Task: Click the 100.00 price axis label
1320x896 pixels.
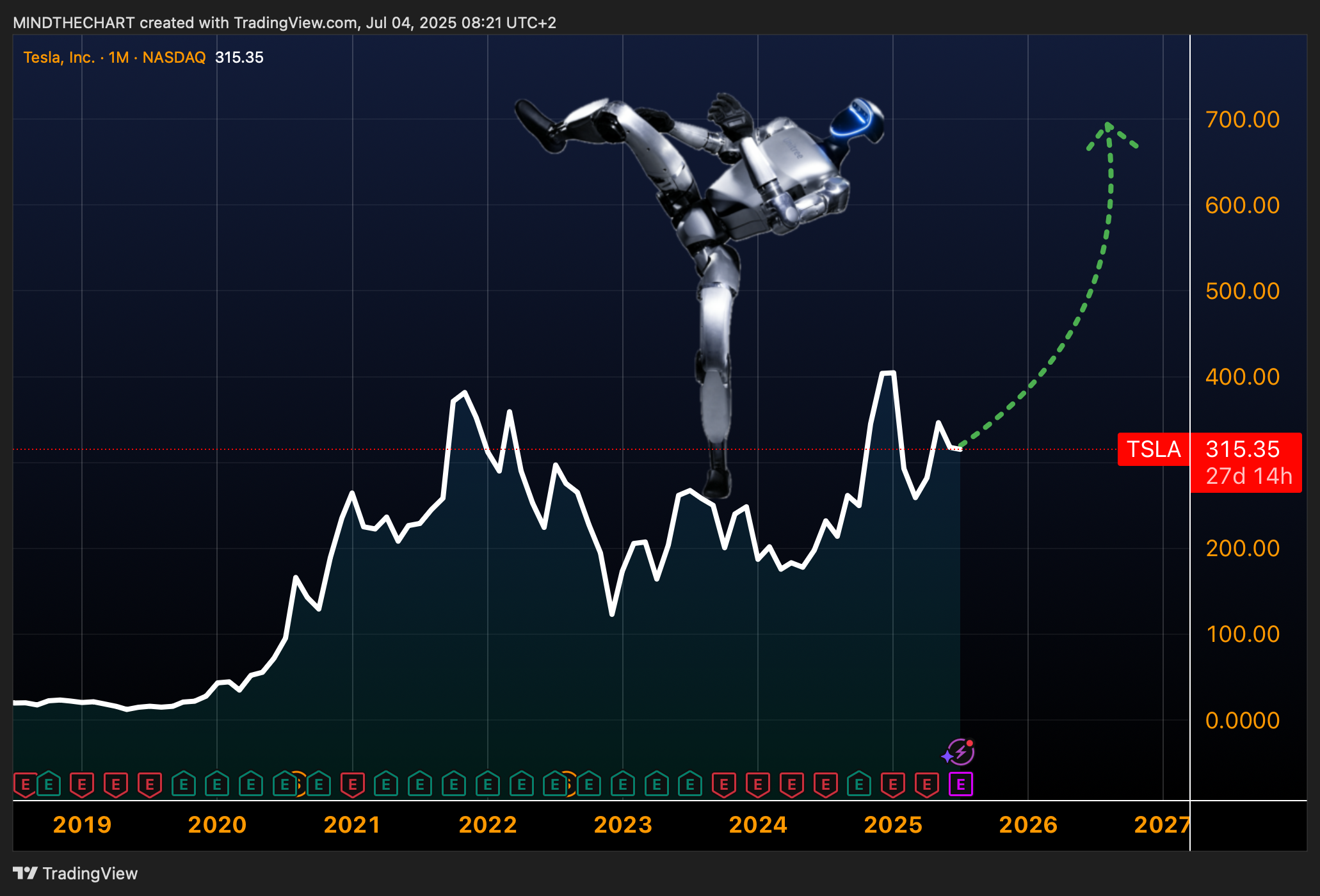Action: coord(1243,634)
